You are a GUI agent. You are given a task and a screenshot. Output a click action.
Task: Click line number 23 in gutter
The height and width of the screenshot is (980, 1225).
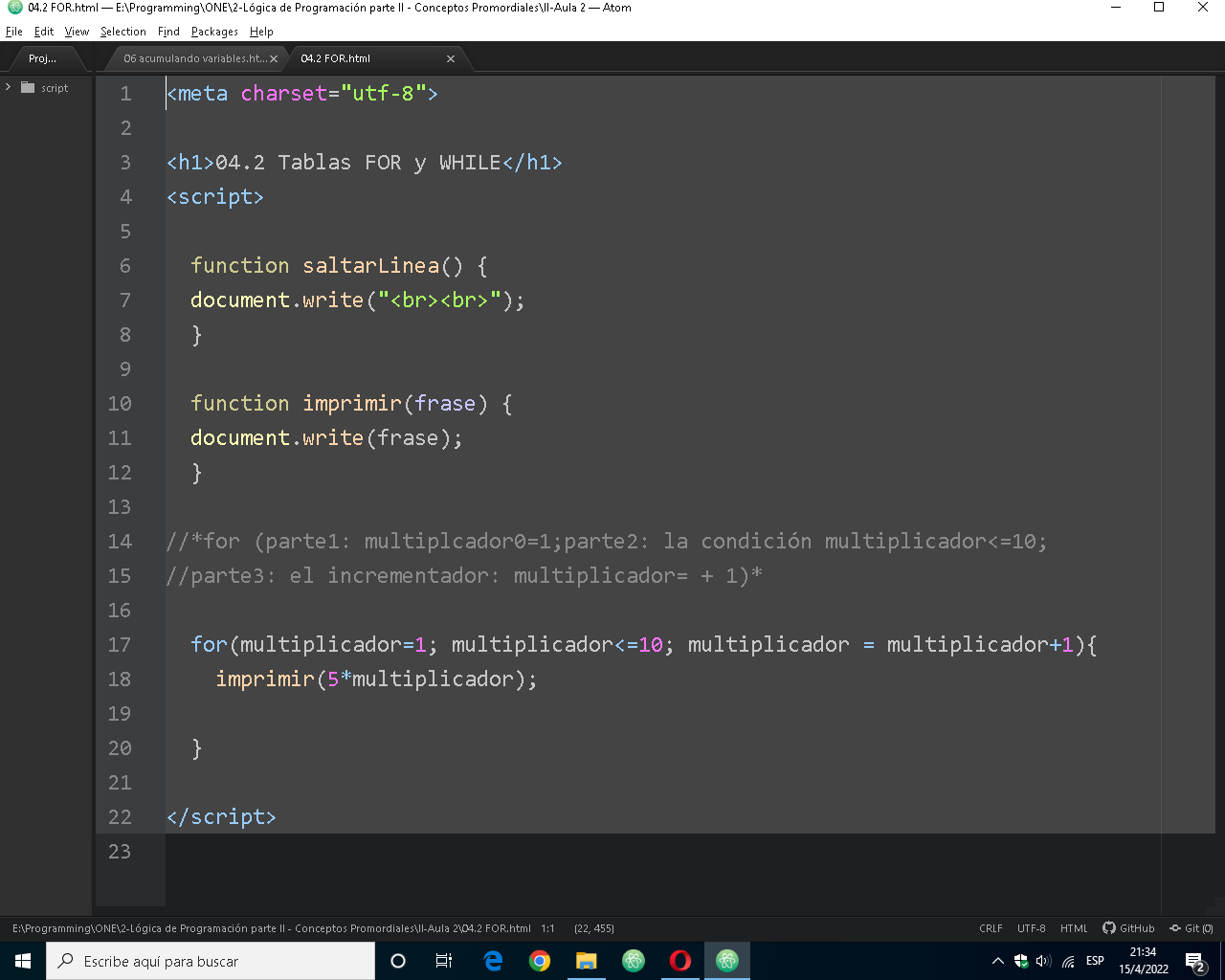coord(120,852)
